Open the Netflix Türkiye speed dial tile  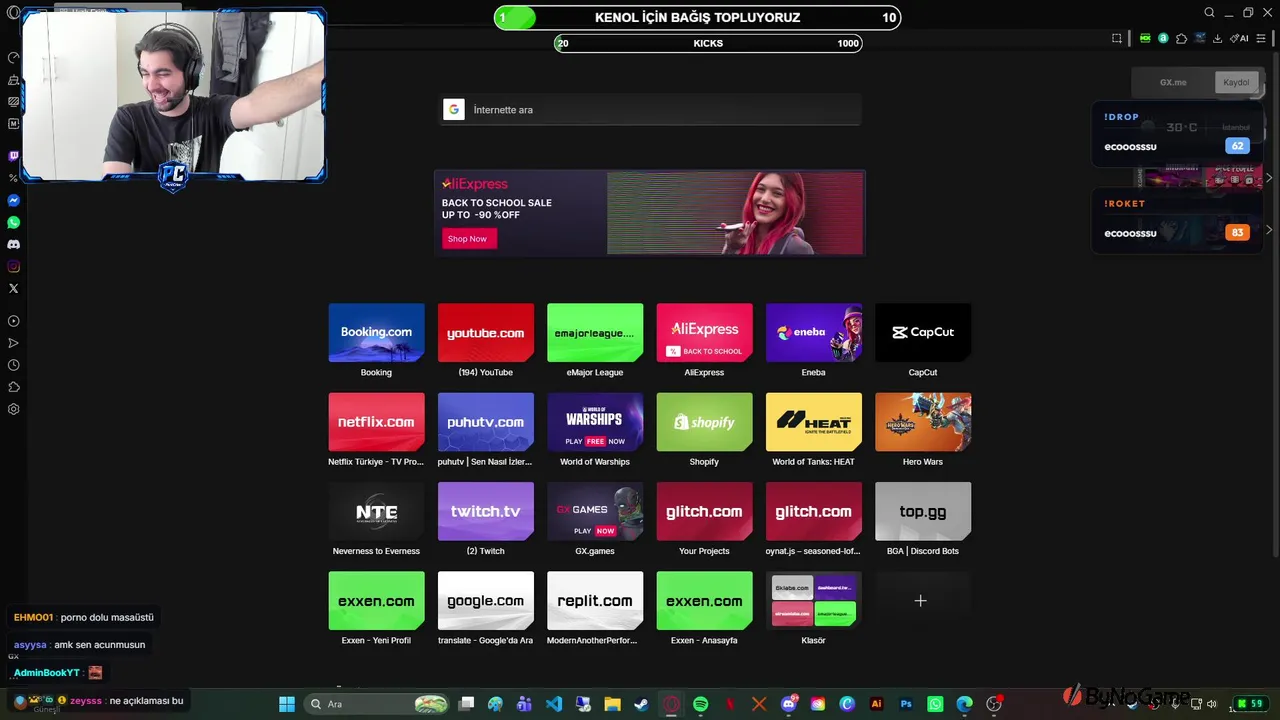pyautogui.click(x=376, y=422)
